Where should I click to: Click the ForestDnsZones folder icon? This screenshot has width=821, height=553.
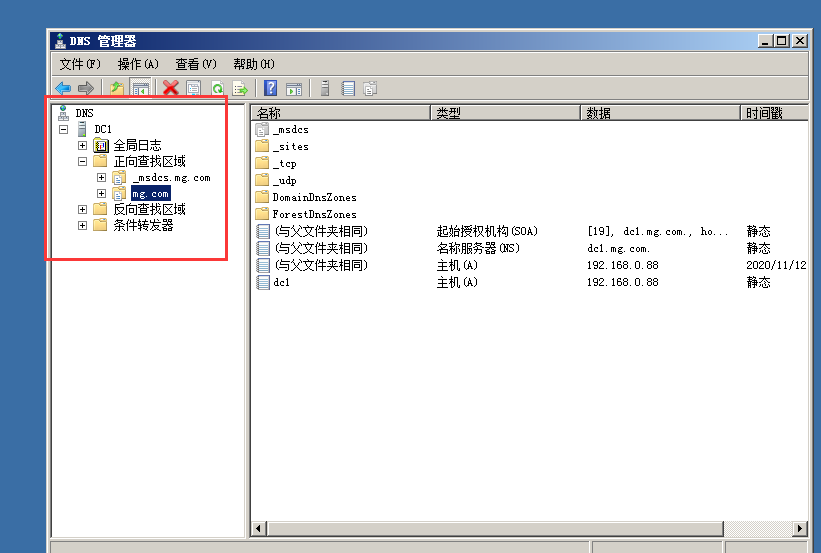(262, 214)
